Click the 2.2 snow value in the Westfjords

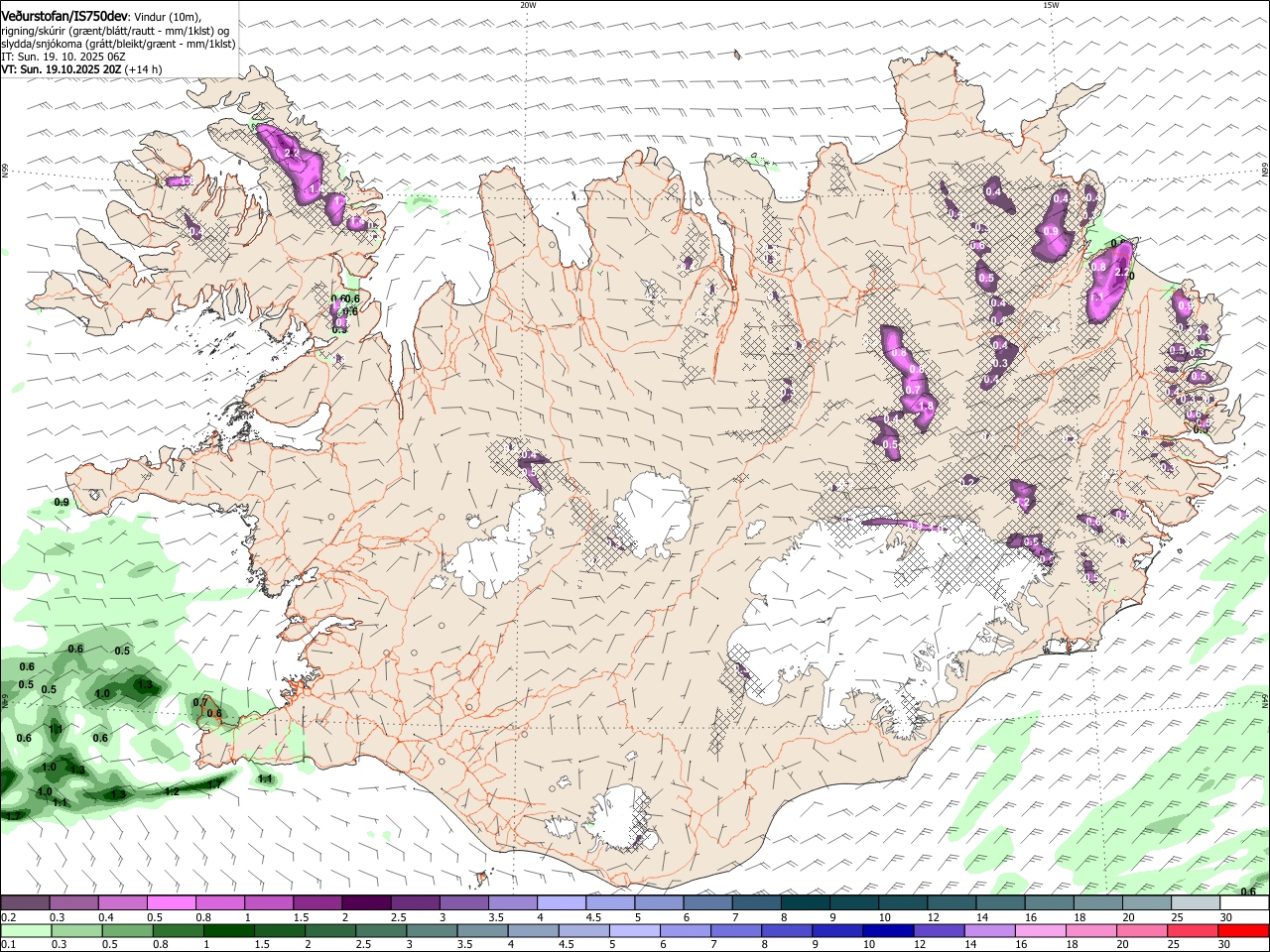click(x=292, y=154)
